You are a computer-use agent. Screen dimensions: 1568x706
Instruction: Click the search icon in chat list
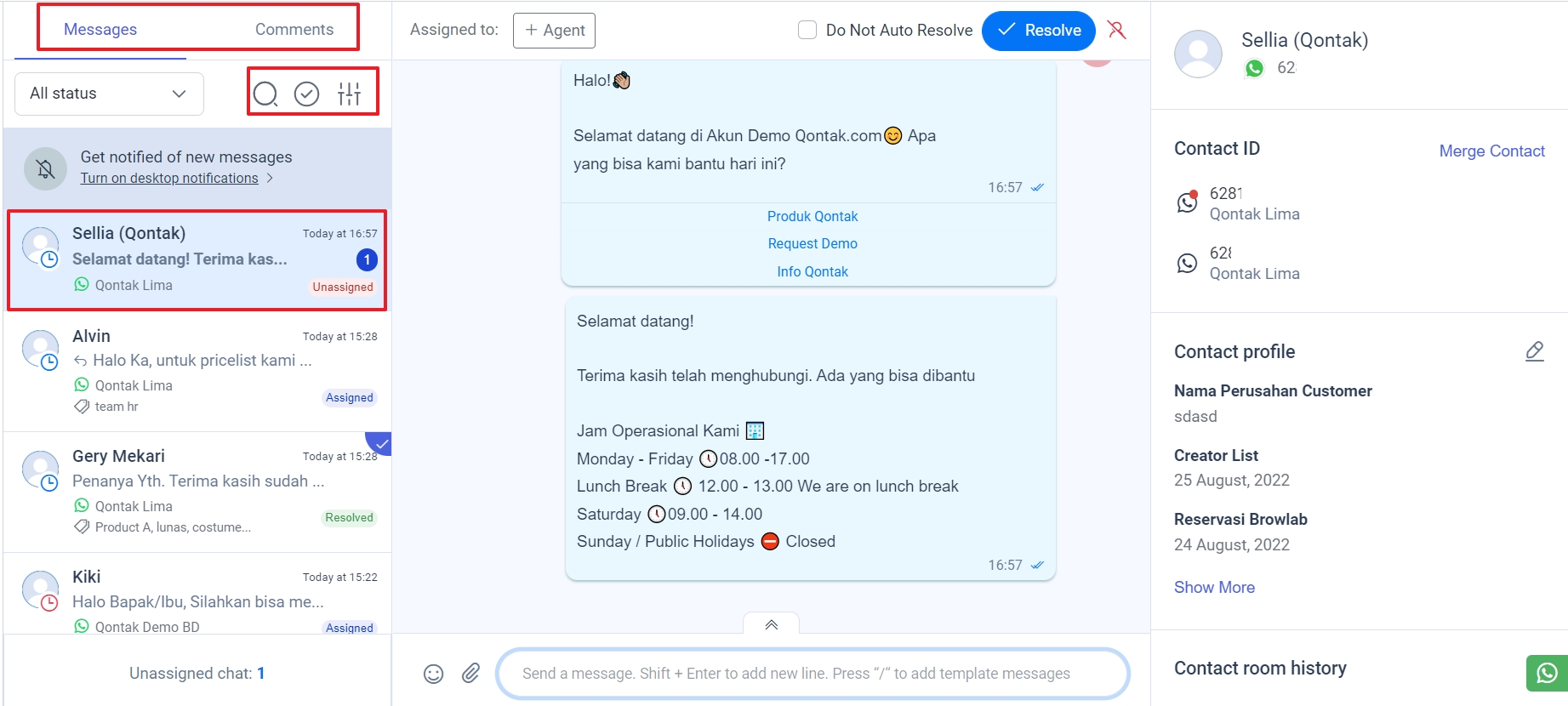point(265,94)
